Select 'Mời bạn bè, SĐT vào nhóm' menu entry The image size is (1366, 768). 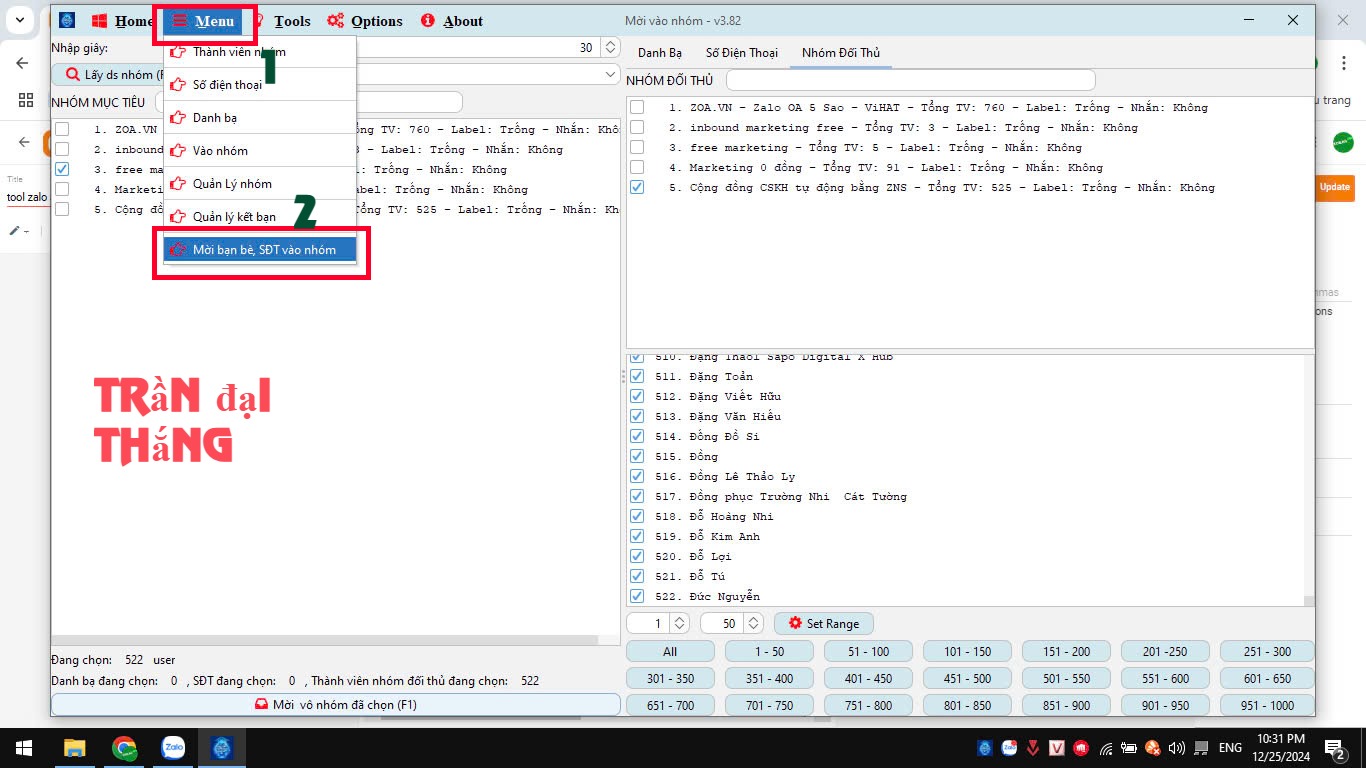pyautogui.click(x=260, y=249)
